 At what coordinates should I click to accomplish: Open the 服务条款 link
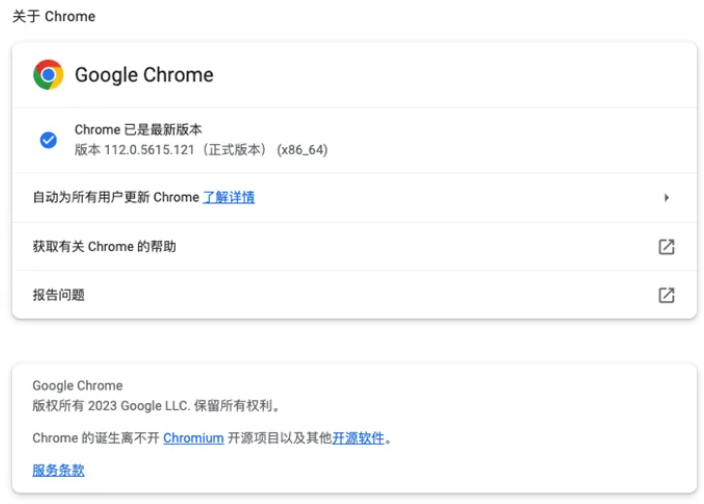point(58,470)
